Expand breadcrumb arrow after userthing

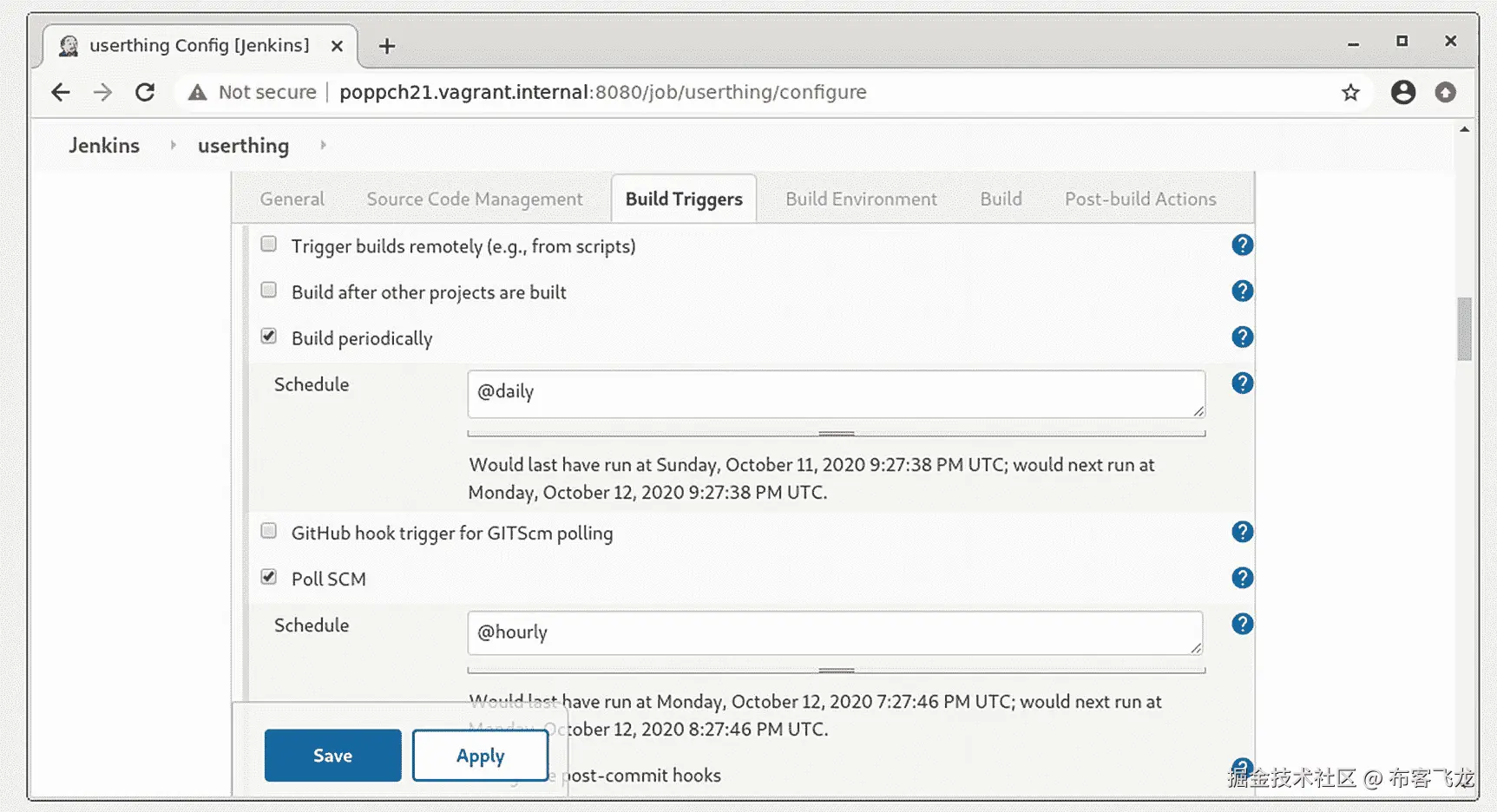323,145
